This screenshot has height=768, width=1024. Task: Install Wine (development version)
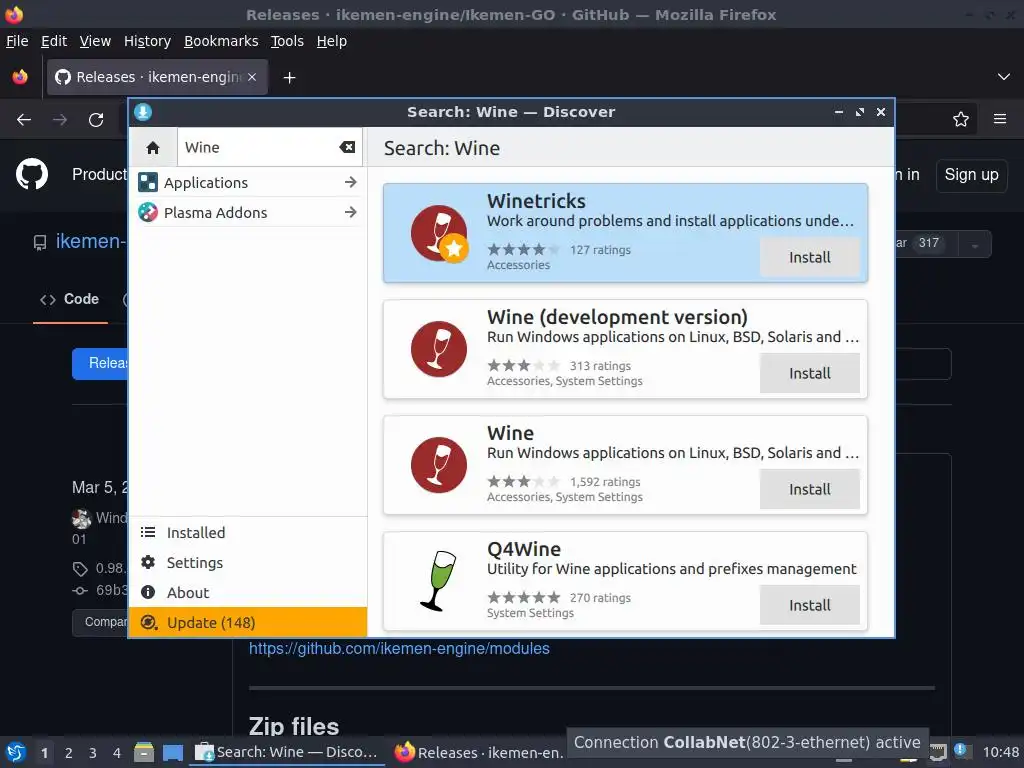point(809,374)
